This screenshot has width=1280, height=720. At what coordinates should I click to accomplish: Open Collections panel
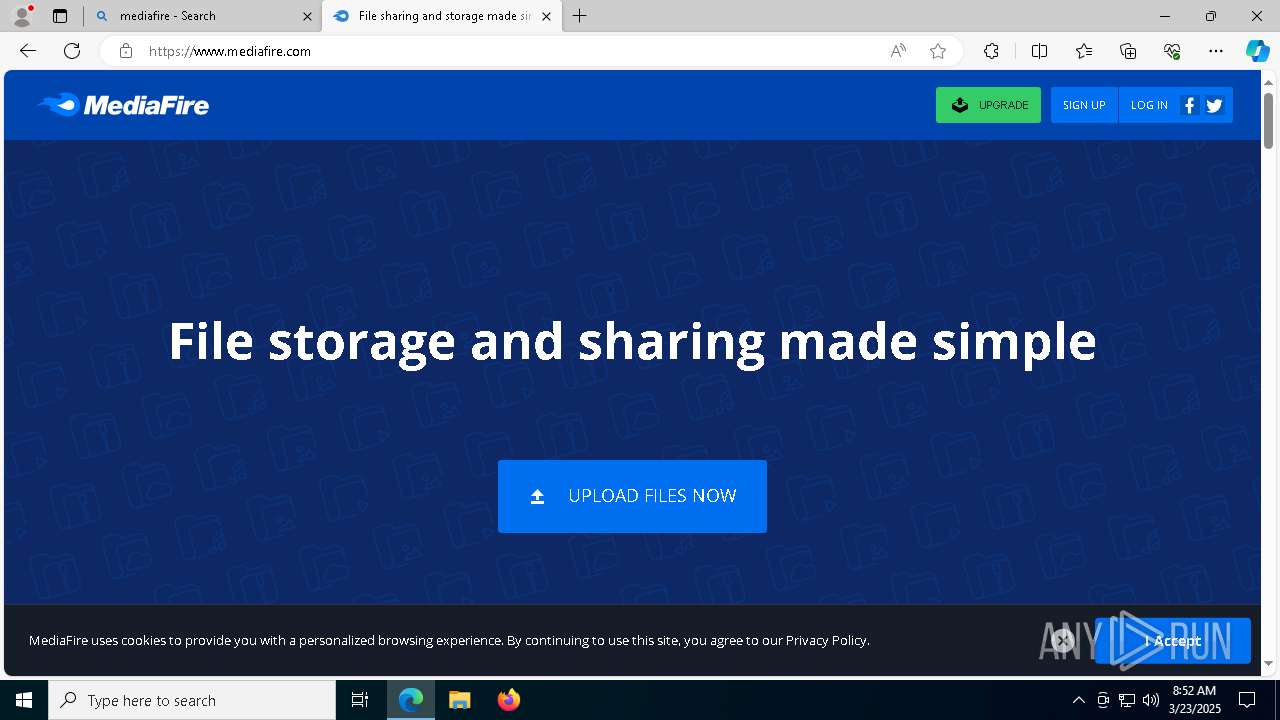(x=1128, y=51)
